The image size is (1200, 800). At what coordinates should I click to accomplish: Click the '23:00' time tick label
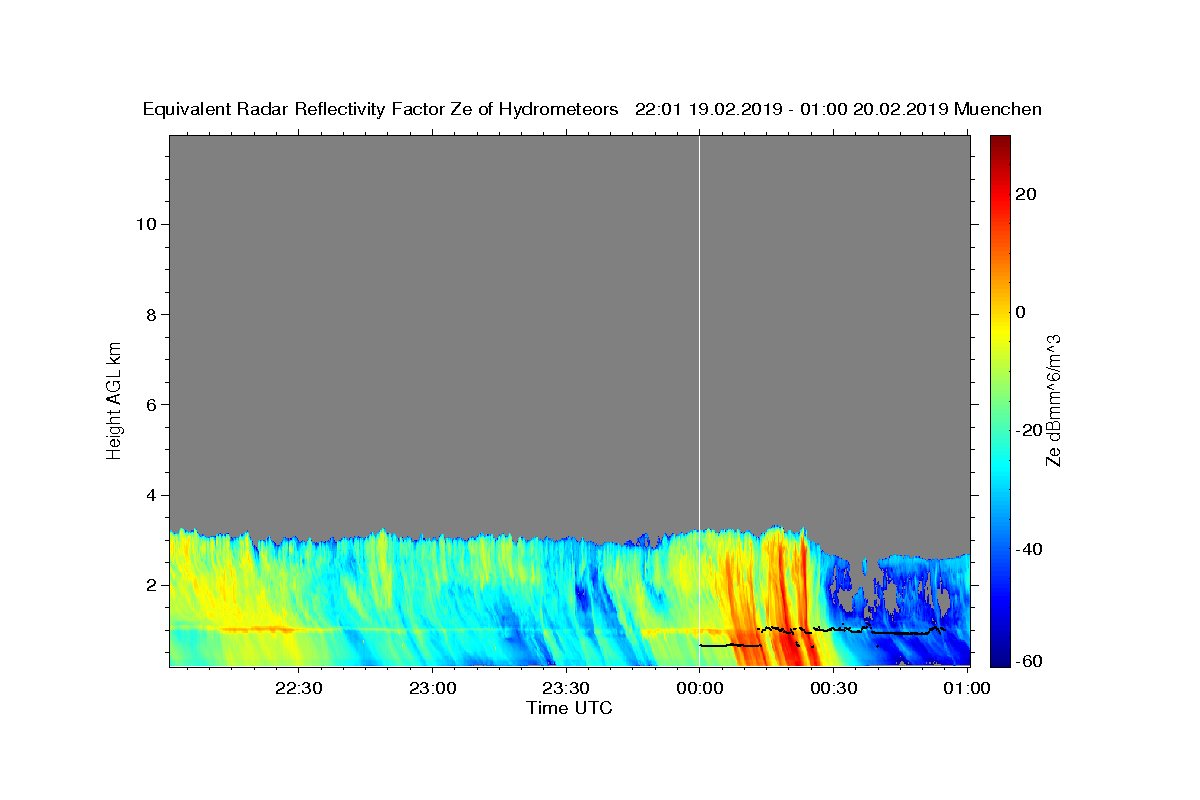pyautogui.click(x=432, y=688)
